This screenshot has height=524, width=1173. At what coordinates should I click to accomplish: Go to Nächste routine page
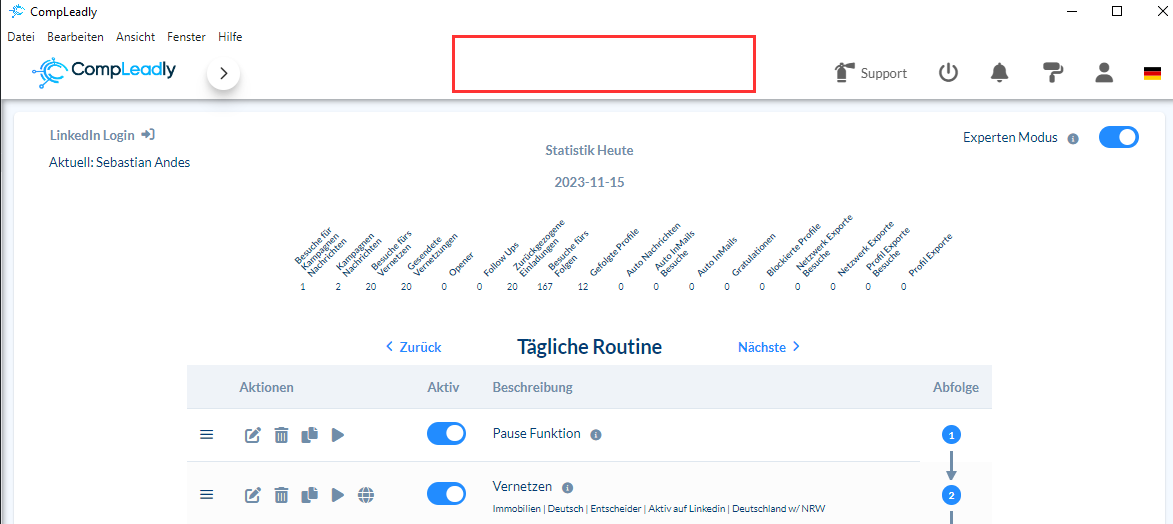(769, 347)
